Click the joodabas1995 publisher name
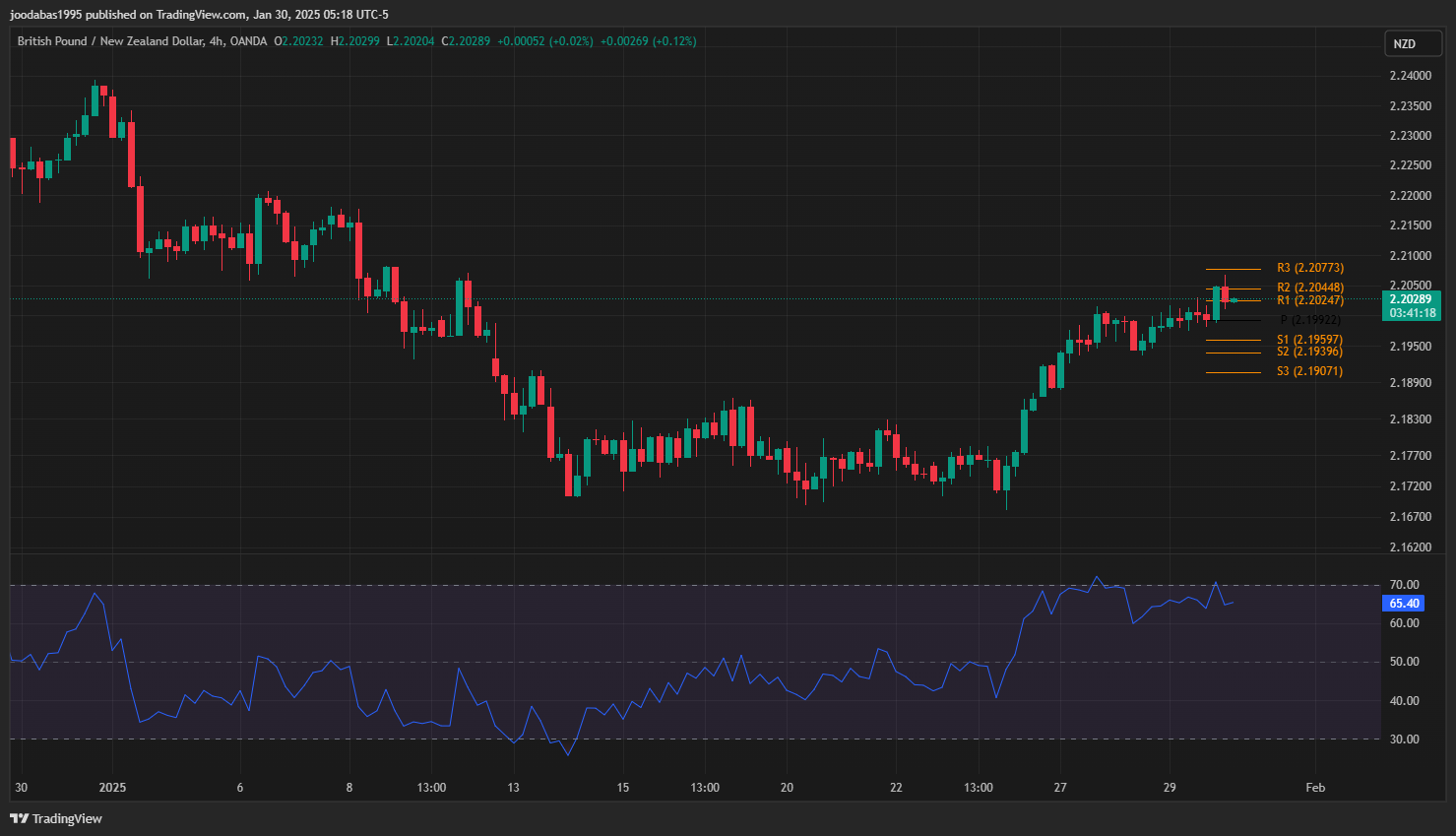 45,15
